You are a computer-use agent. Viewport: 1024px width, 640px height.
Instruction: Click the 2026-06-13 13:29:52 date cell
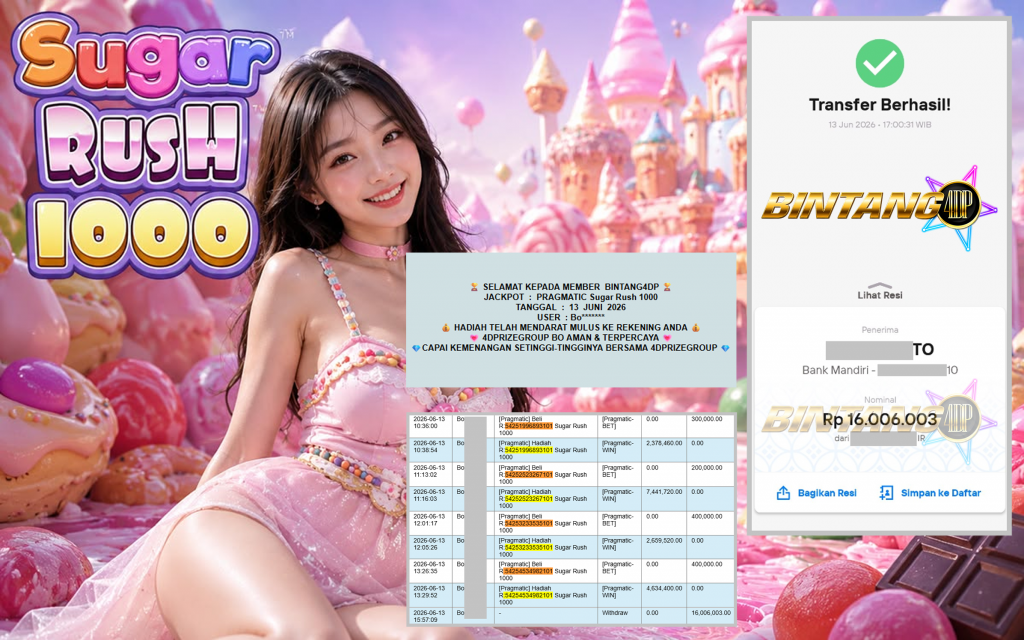coord(431,595)
